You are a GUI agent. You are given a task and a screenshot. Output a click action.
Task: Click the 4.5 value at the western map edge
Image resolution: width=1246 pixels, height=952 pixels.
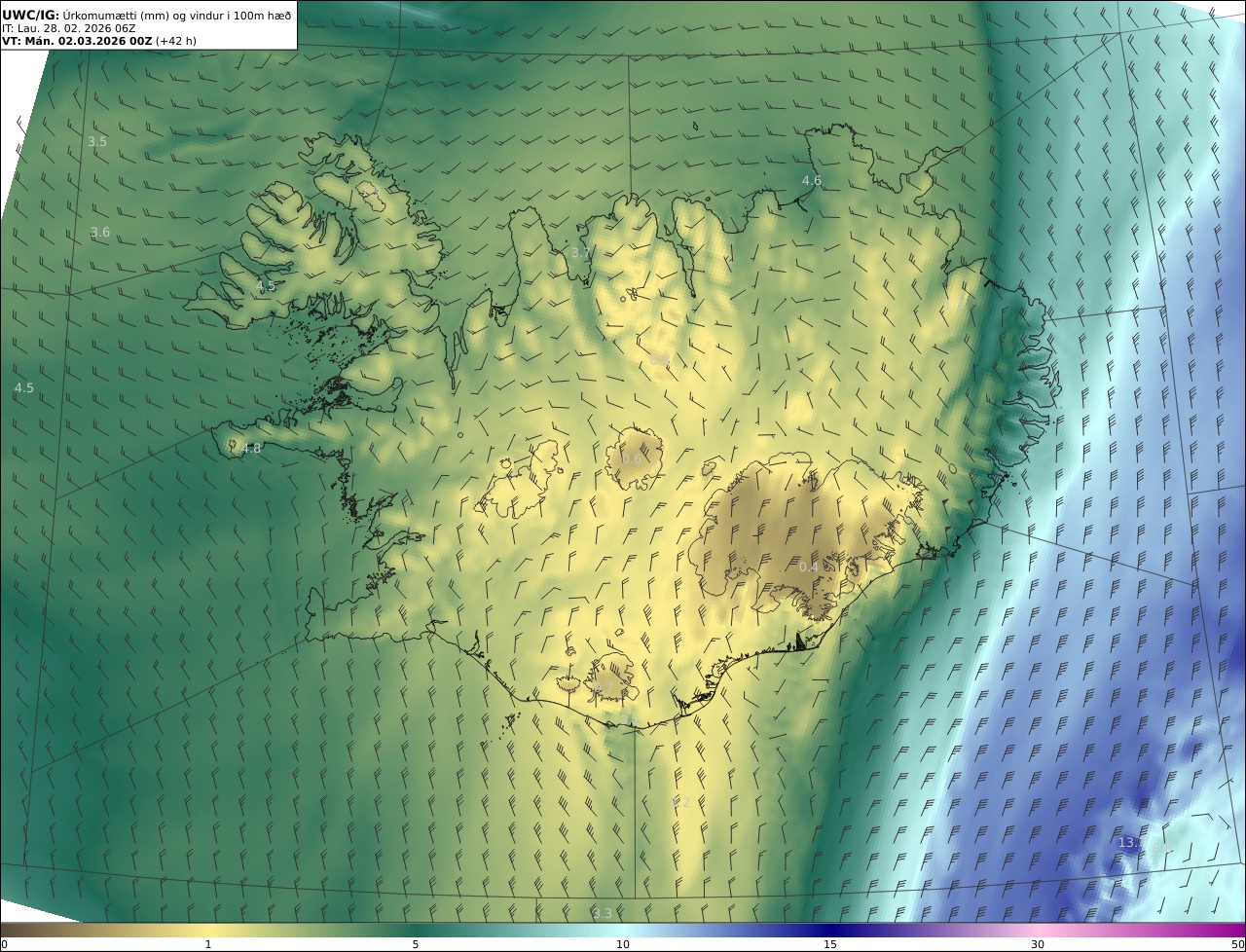(24, 388)
